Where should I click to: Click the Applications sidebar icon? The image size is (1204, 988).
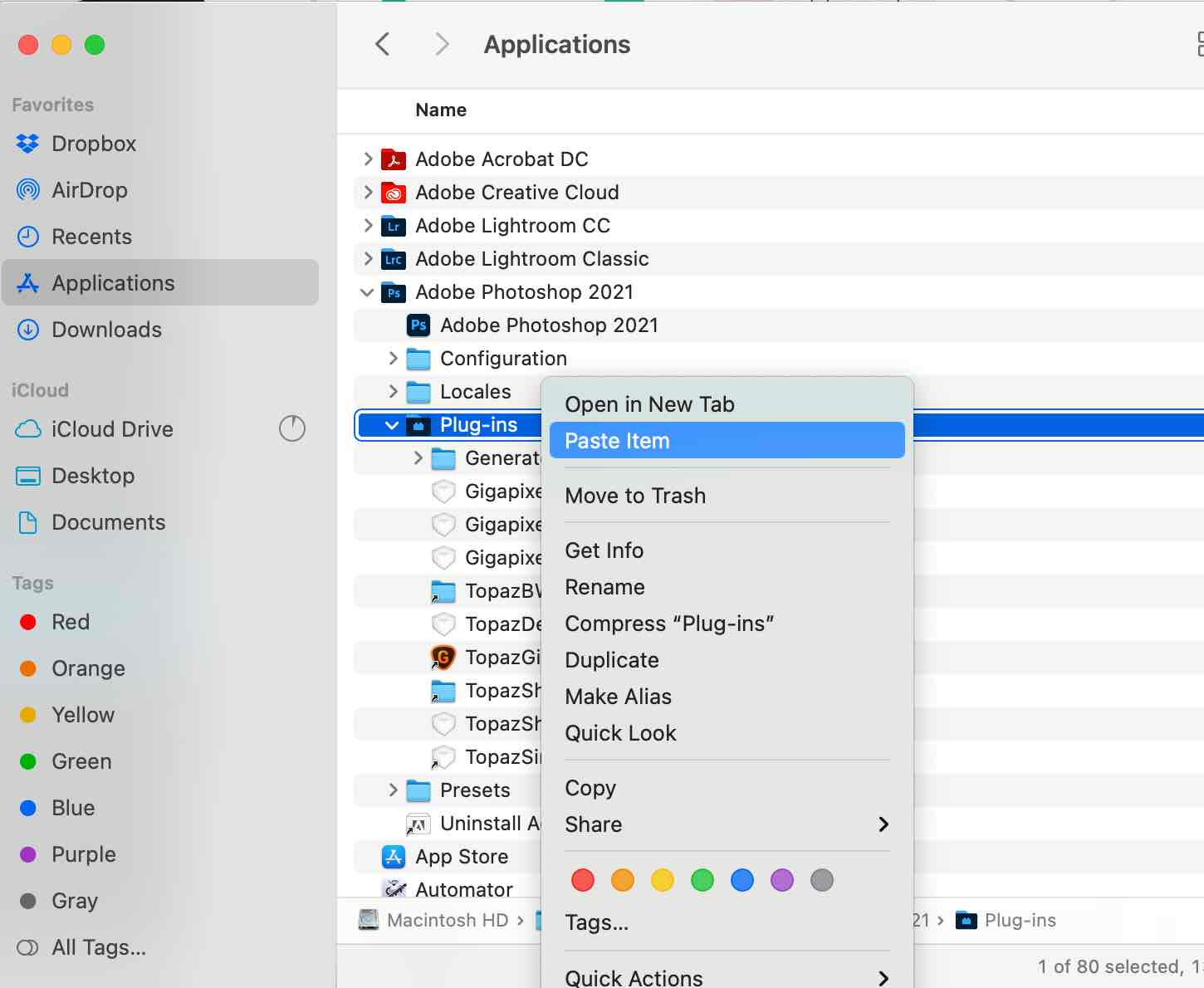27,283
